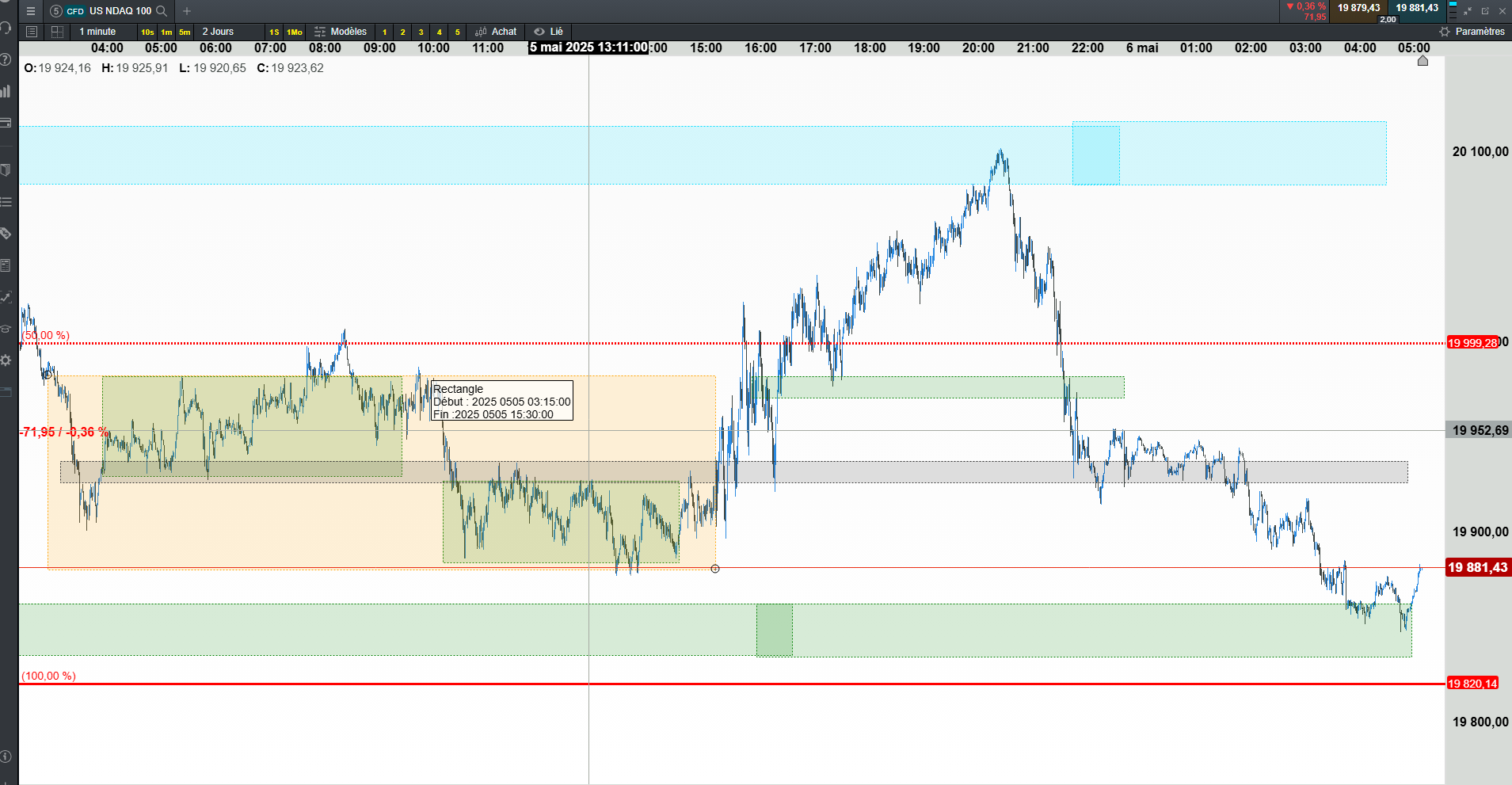This screenshot has height=785, width=1512.
Task: Open Paramètres chart settings
Action: click(1472, 32)
